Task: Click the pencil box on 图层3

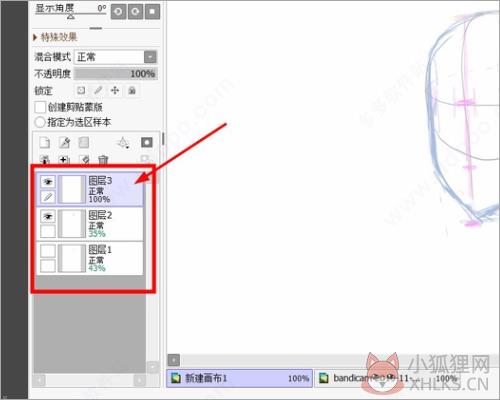Action: (48, 197)
